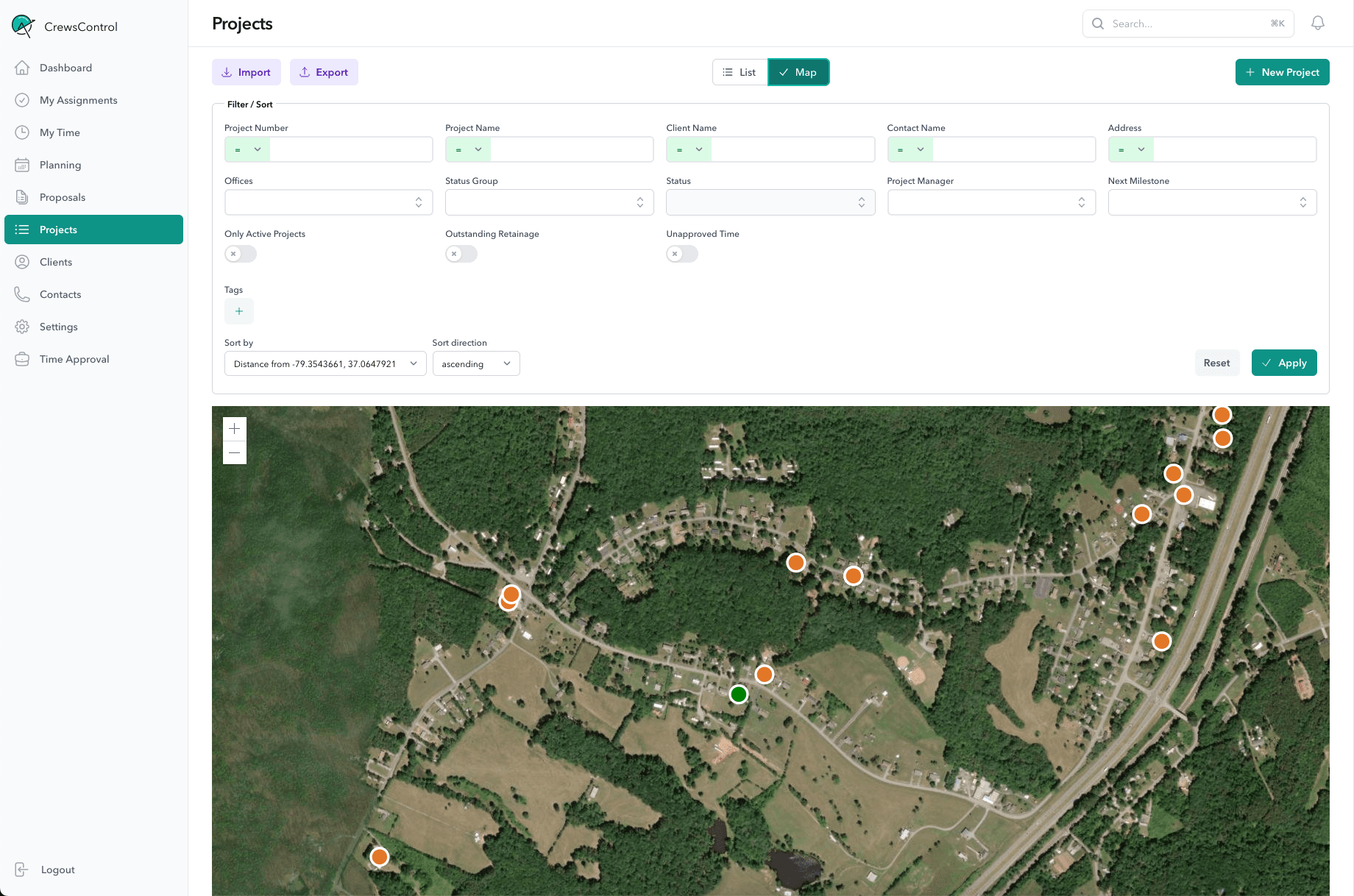Select the green map marker
1354x896 pixels.
(739, 694)
